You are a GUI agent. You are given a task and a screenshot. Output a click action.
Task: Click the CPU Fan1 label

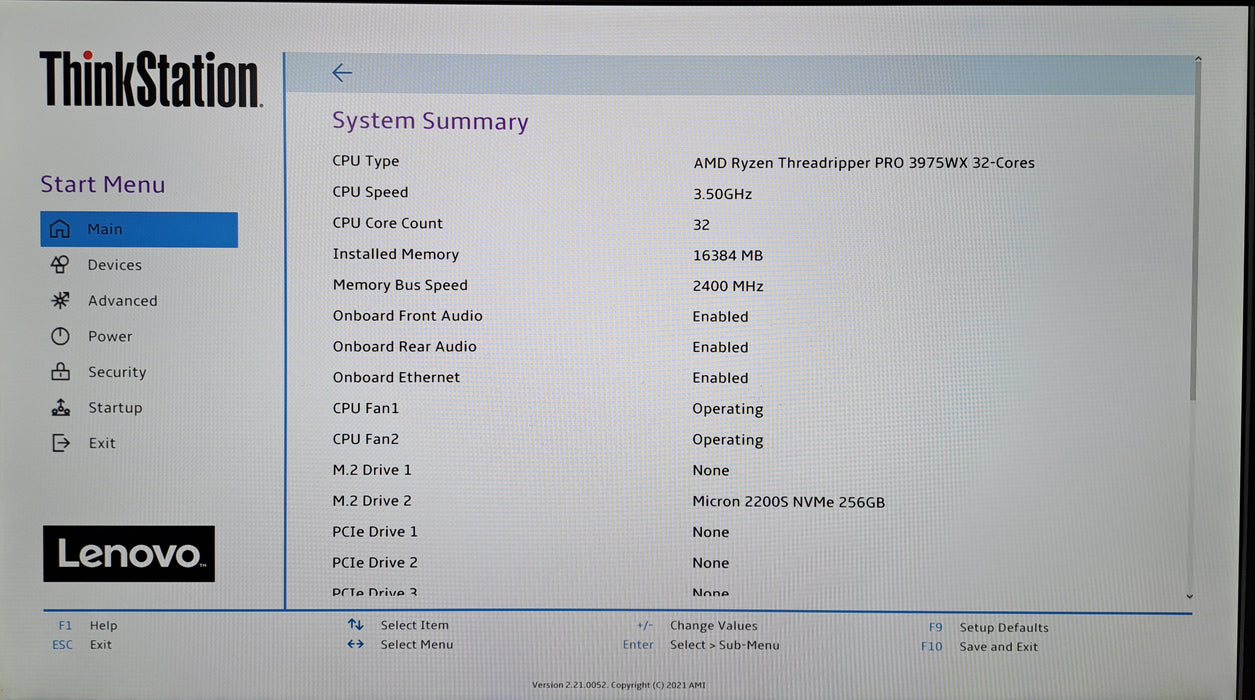point(366,408)
